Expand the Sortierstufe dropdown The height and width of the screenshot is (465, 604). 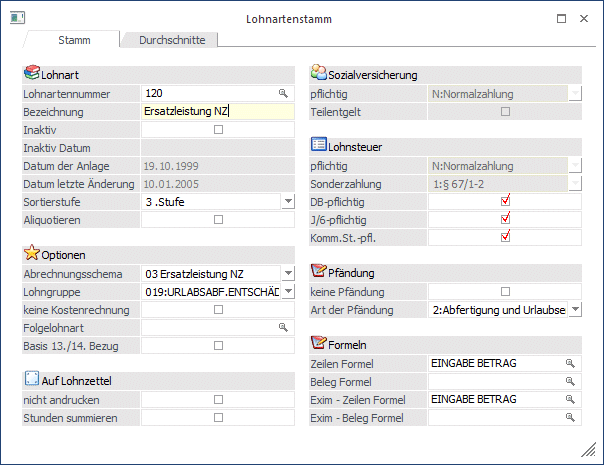point(288,201)
